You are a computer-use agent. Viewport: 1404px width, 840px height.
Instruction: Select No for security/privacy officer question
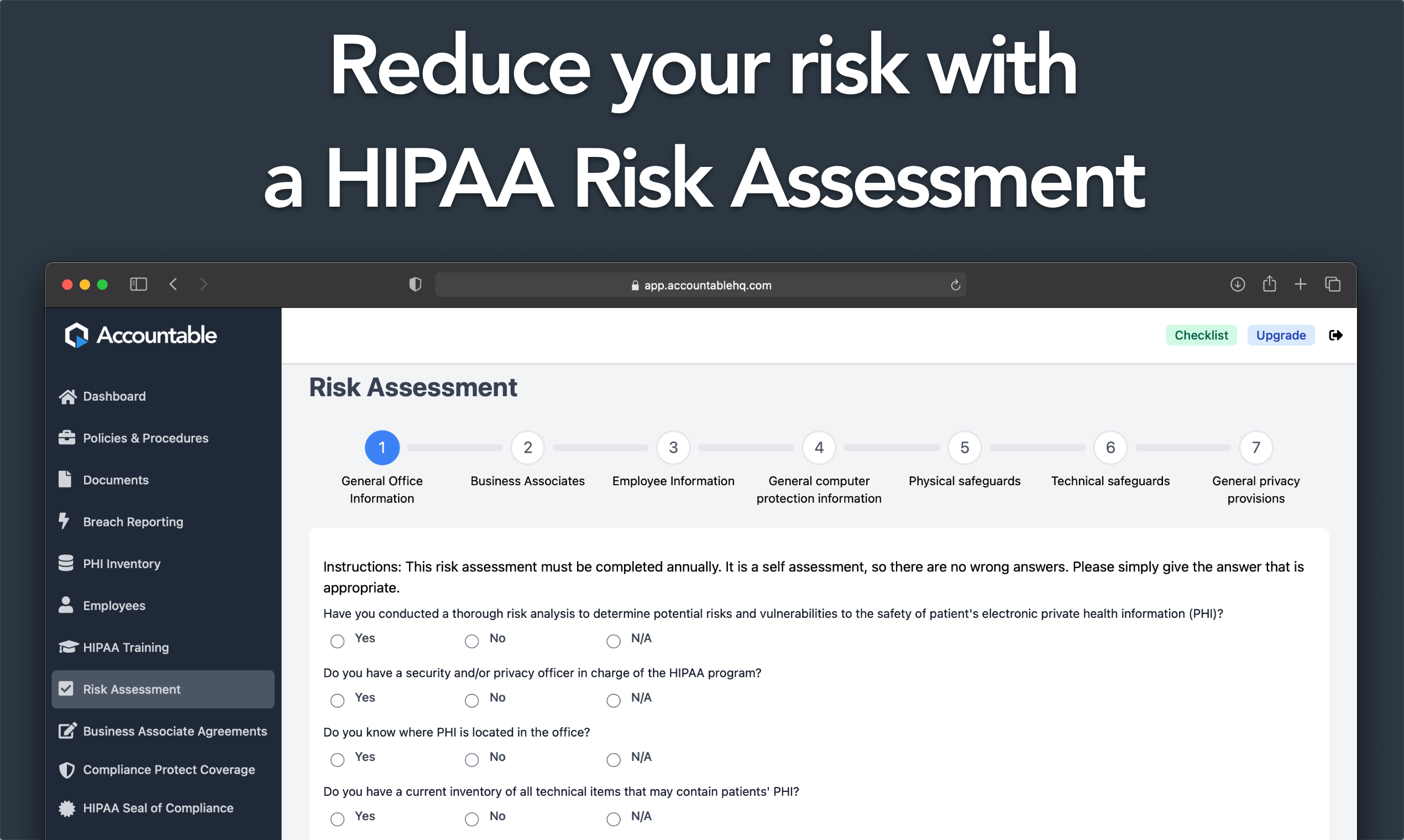pos(472,700)
